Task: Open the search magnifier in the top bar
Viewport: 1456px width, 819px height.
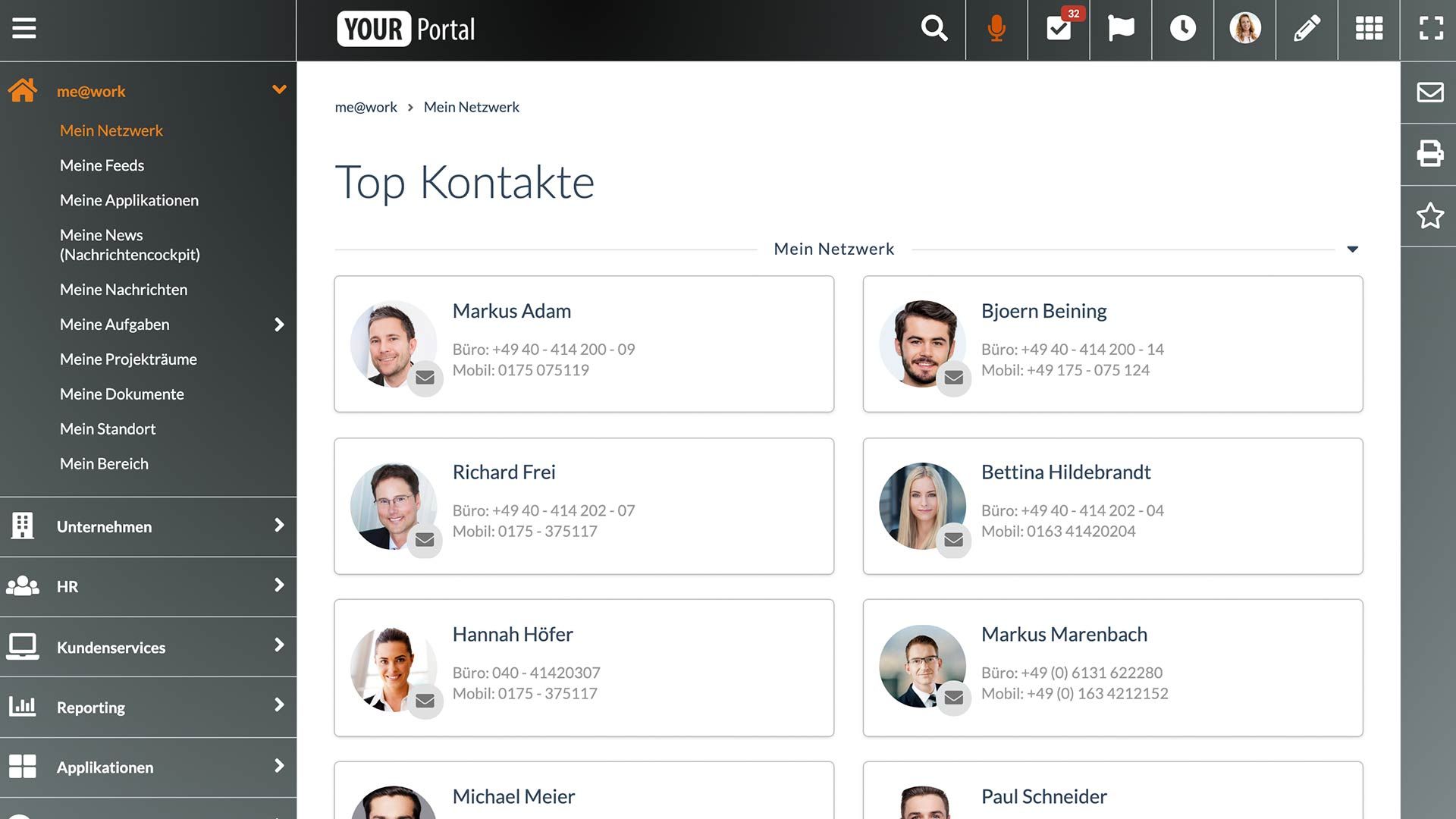Action: tap(934, 29)
